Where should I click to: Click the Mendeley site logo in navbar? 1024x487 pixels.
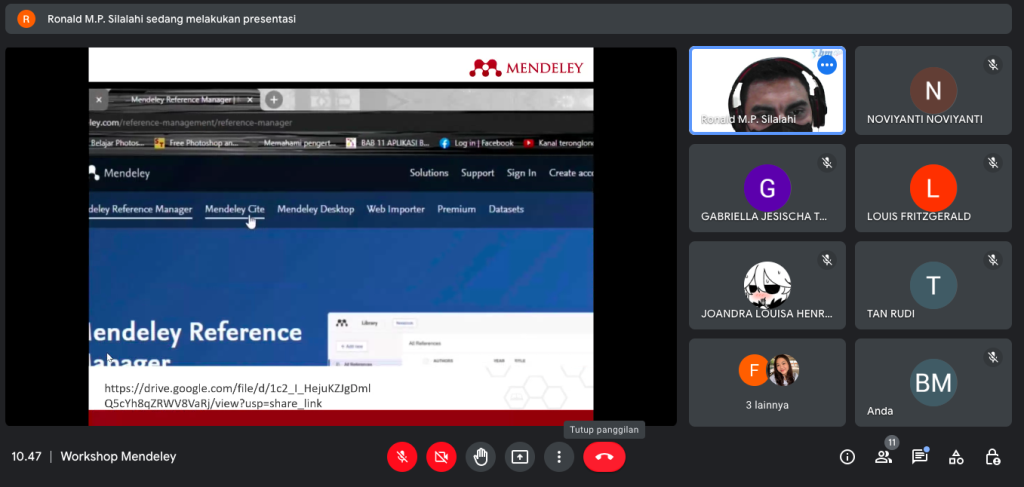point(120,173)
